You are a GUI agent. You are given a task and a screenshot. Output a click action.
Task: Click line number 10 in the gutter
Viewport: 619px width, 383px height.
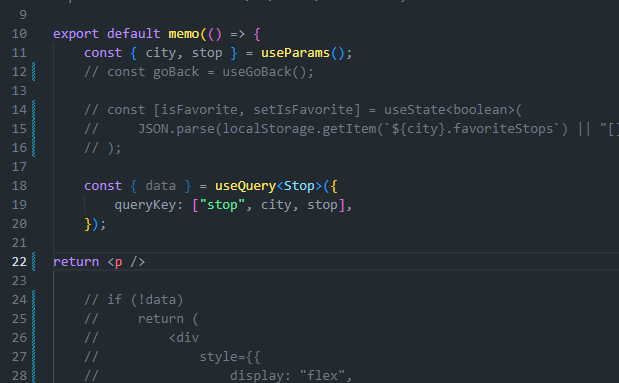pos(19,34)
